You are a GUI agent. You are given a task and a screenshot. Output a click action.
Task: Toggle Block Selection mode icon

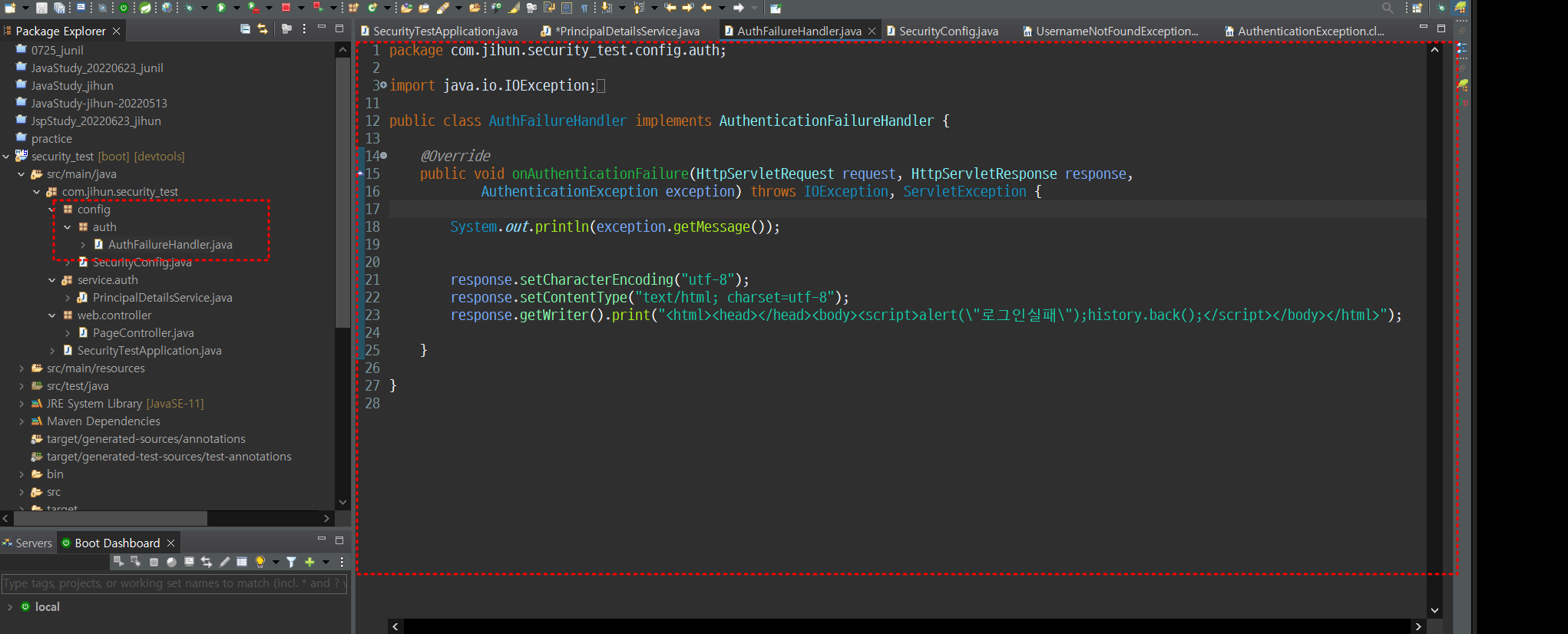tap(567, 8)
